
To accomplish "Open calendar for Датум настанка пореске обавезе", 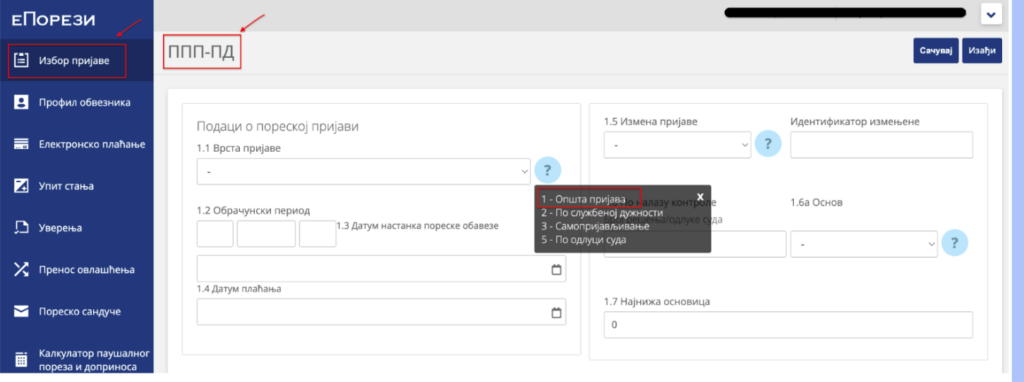I will [556, 269].
